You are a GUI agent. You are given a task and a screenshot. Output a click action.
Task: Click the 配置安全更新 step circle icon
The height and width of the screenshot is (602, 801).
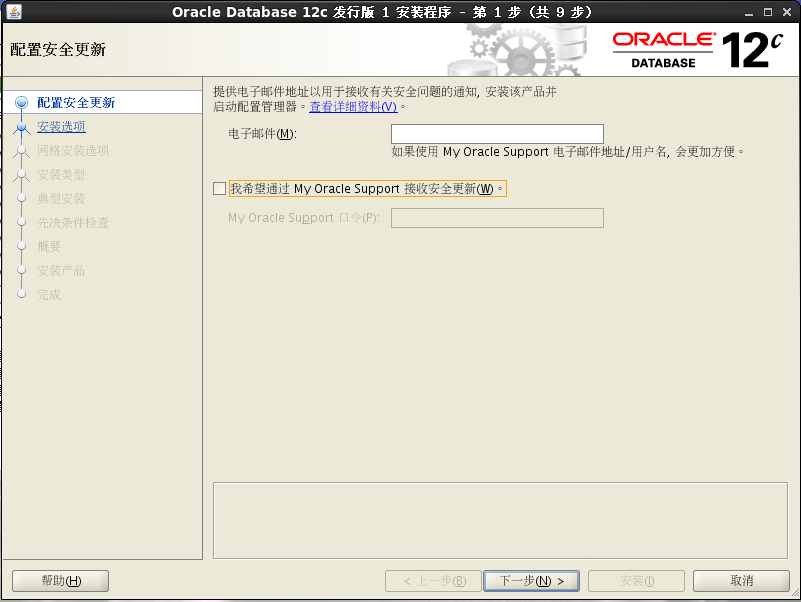point(21,103)
